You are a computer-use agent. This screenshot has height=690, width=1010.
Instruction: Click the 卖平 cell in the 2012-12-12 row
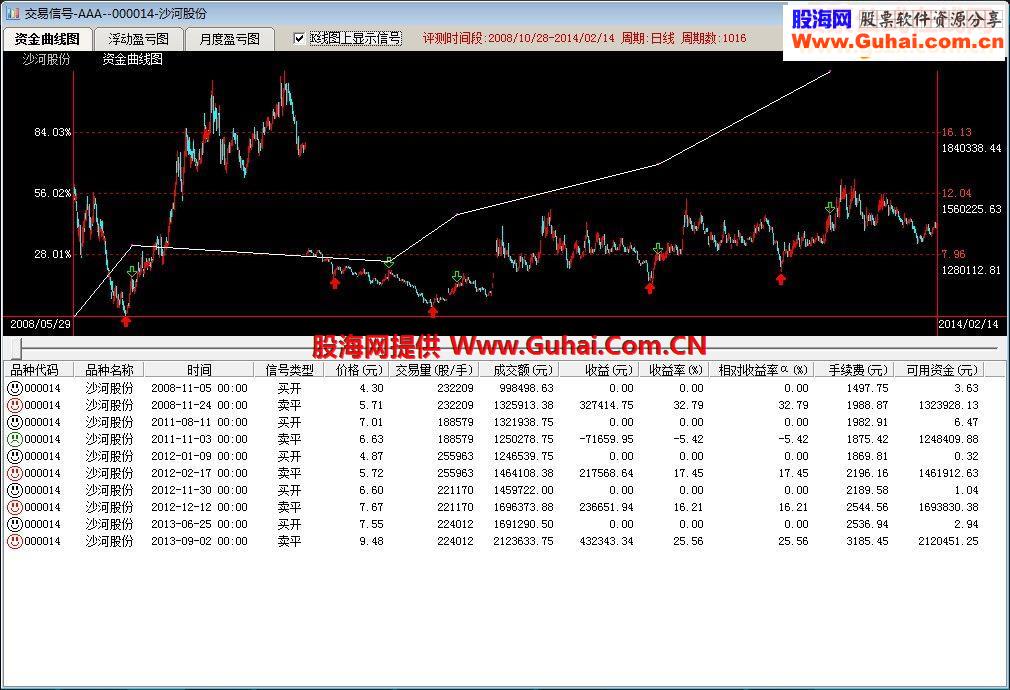[289, 508]
